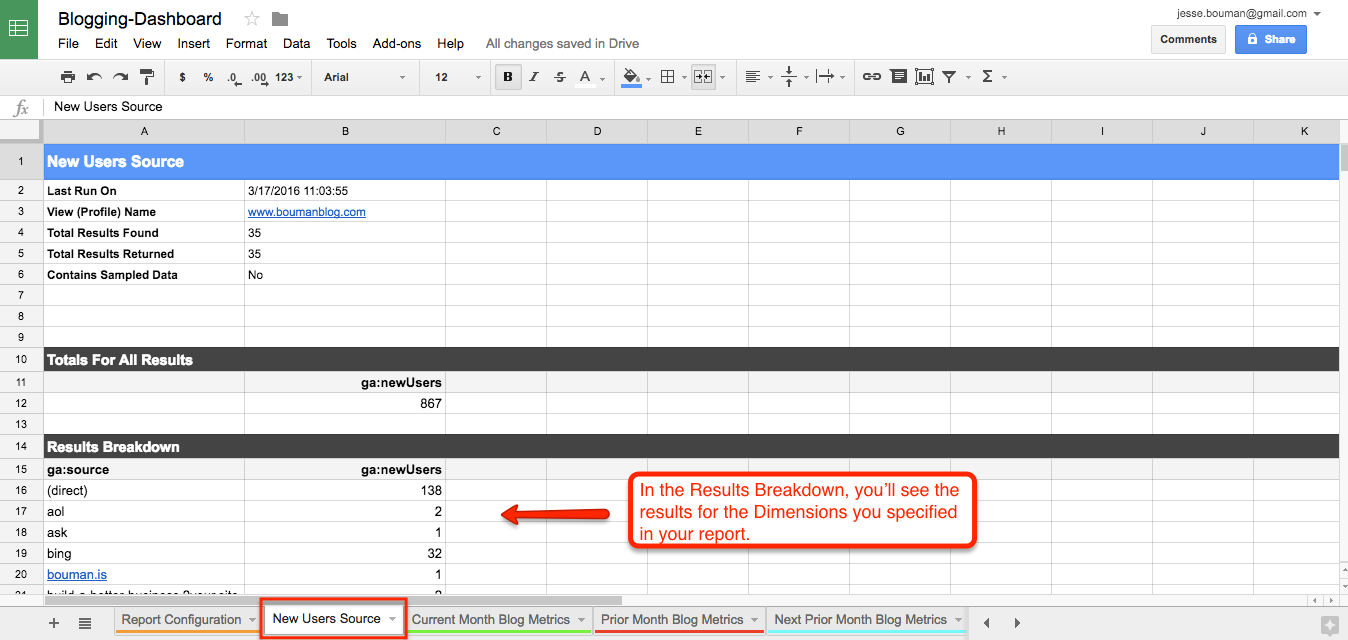Toggle italic formatting
Image resolution: width=1348 pixels, height=640 pixels.
coord(533,76)
